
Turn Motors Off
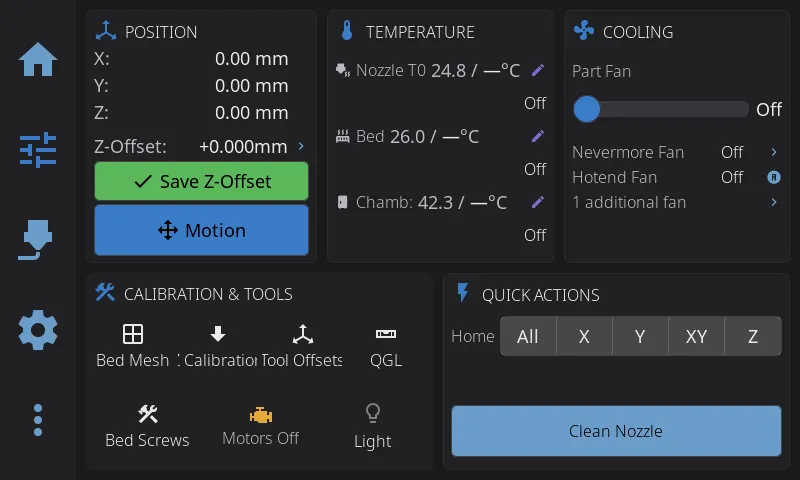point(261,426)
